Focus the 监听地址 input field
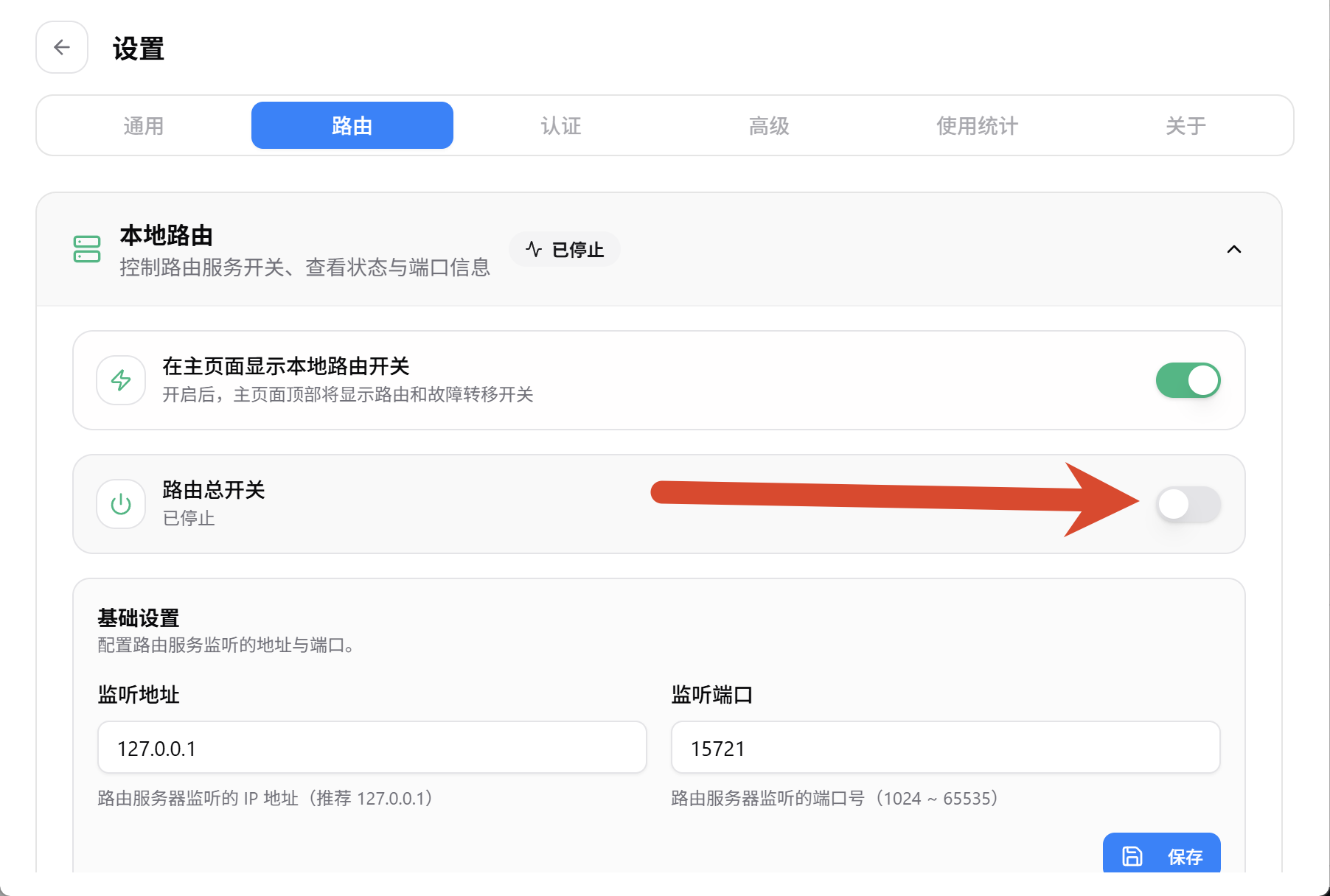 point(372,747)
